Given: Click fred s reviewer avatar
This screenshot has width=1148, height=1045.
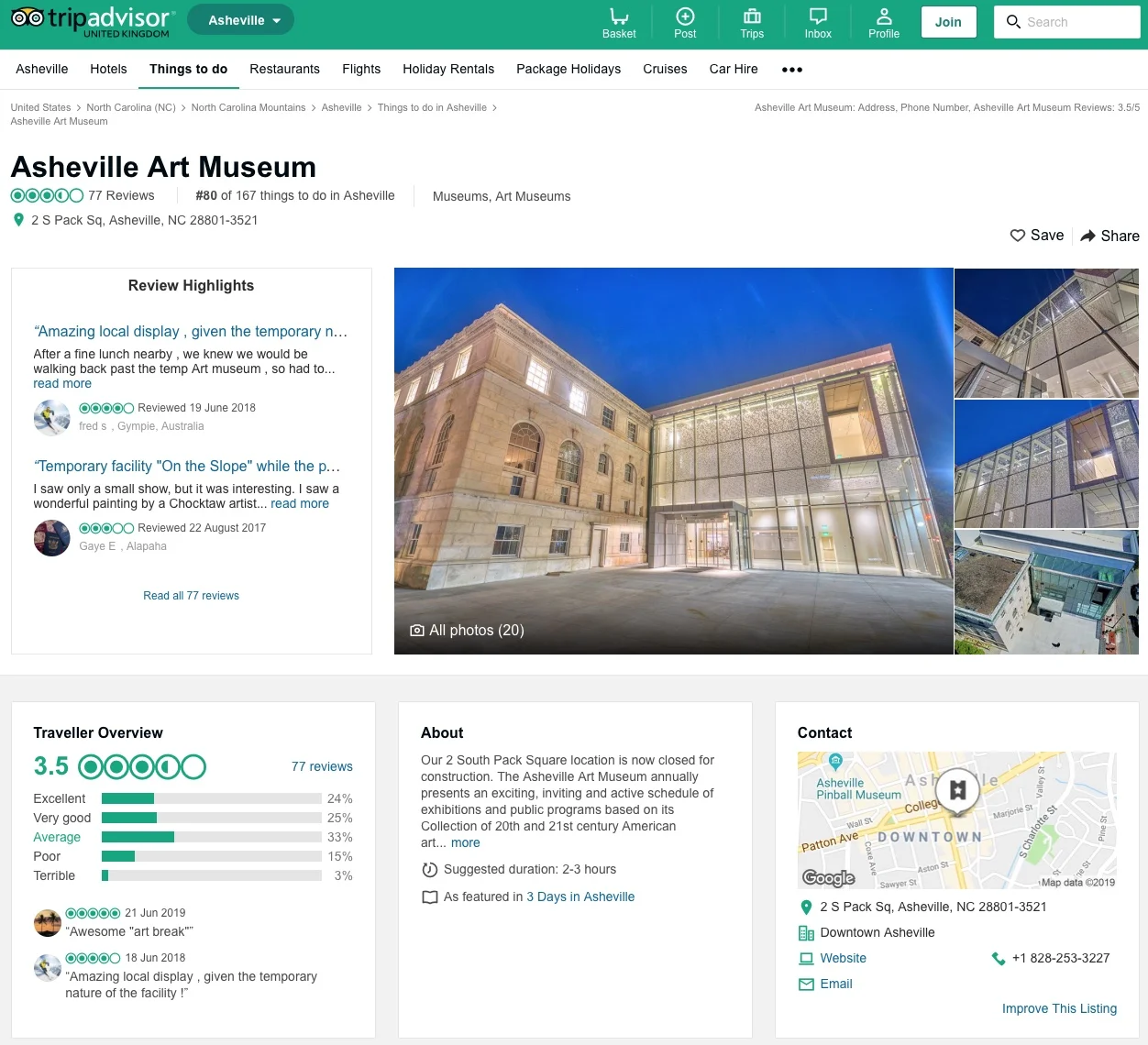Looking at the screenshot, I should point(51,418).
